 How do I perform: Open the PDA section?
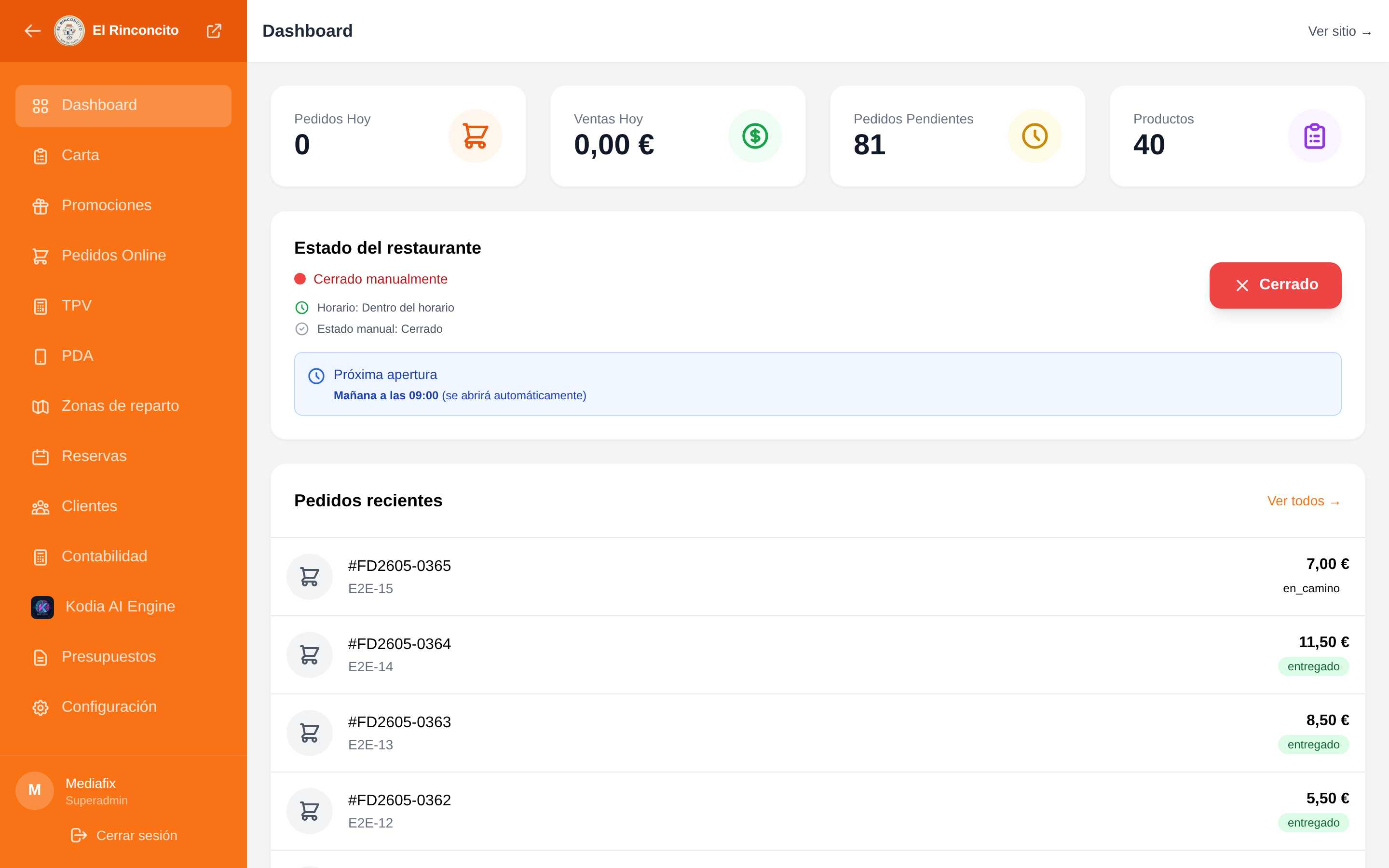pyautogui.click(x=123, y=356)
